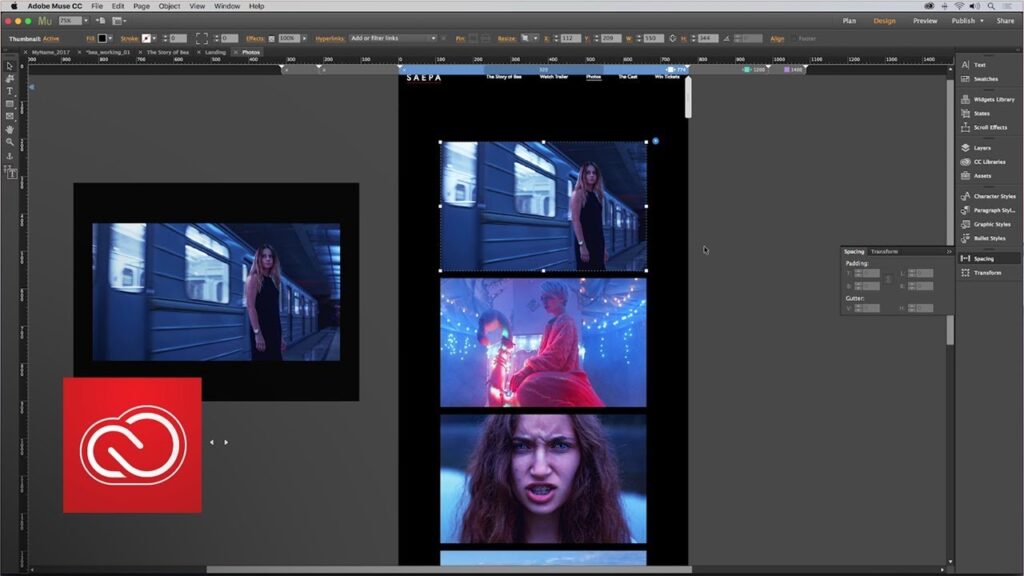Select the Selection arrow tool
This screenshot has height=576, width=1024.
pos(10,66)
